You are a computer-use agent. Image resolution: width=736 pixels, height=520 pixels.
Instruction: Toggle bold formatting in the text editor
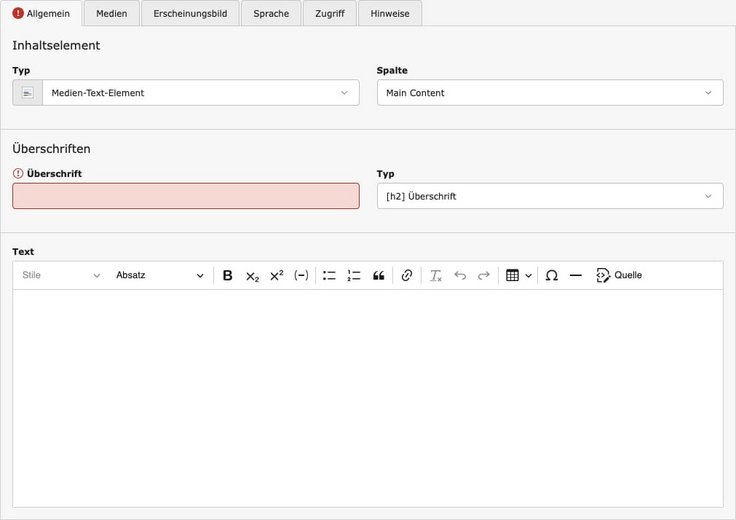[x=227, y=276]
